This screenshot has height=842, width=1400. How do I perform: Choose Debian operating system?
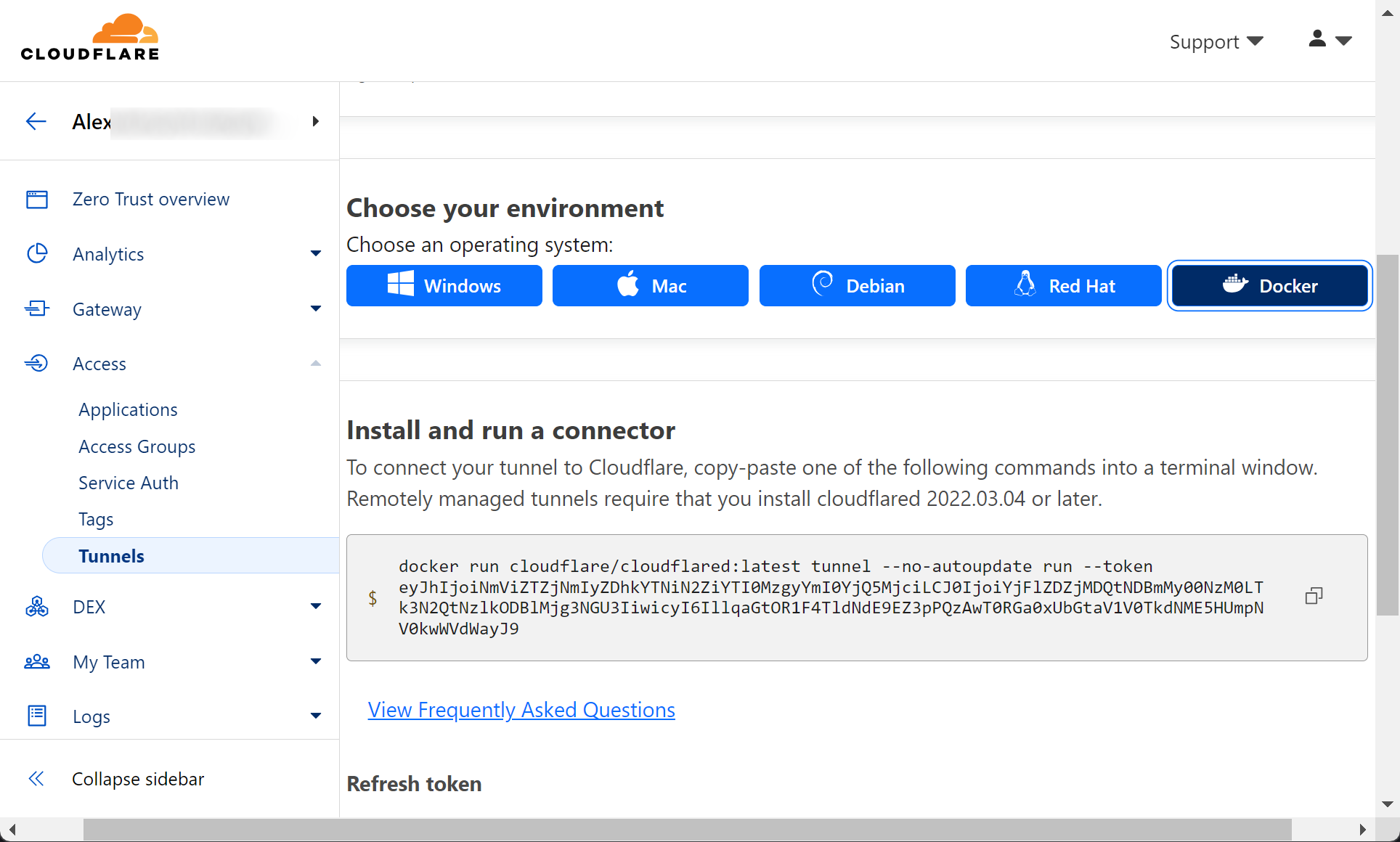pos(858,285)
